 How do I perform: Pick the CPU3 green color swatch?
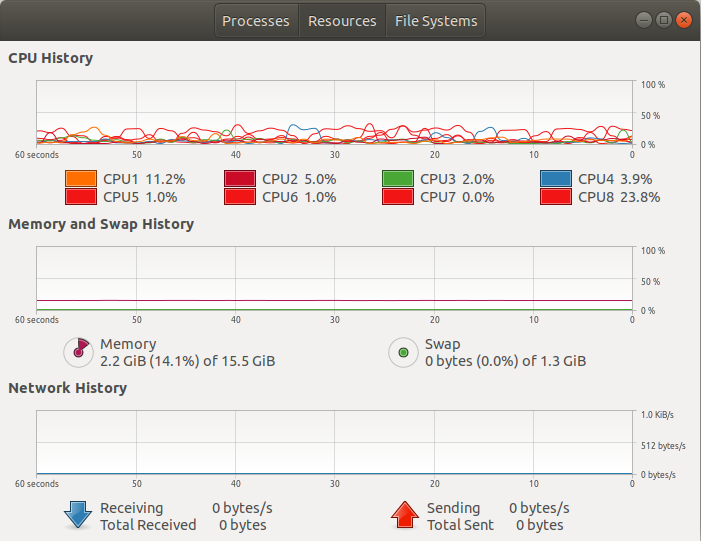(x=397, y=179)
